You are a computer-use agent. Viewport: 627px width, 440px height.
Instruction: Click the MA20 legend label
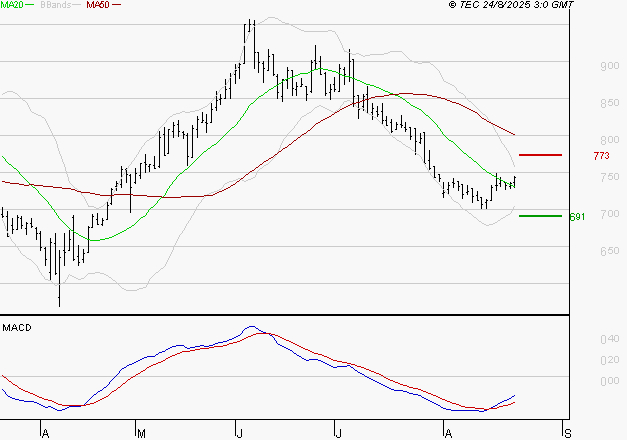pyautogui.click(x=11, y=5)
